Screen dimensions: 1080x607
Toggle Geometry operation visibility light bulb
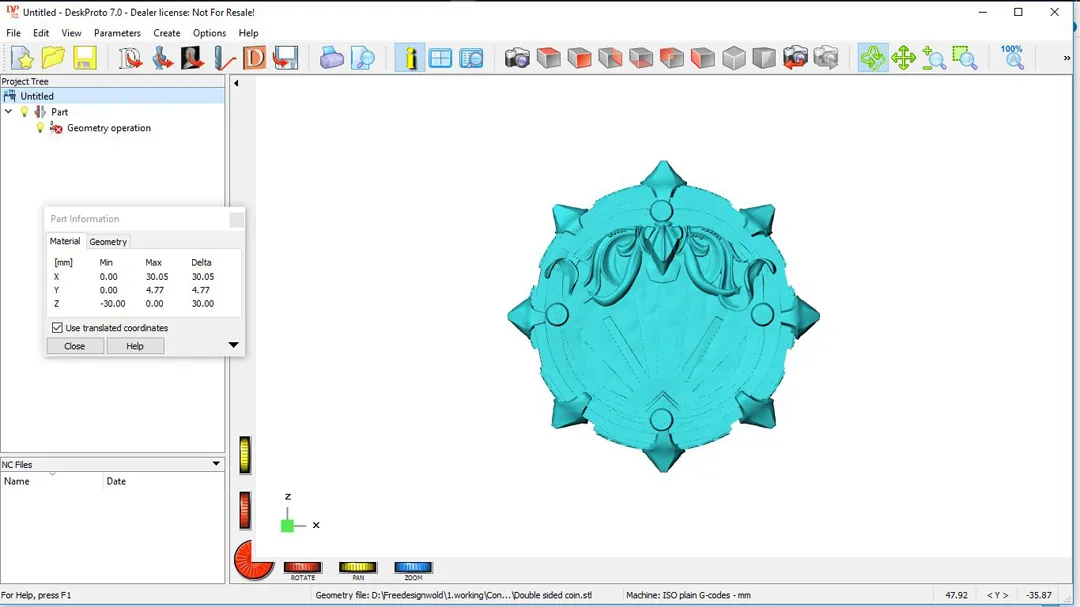click(40, 128)
